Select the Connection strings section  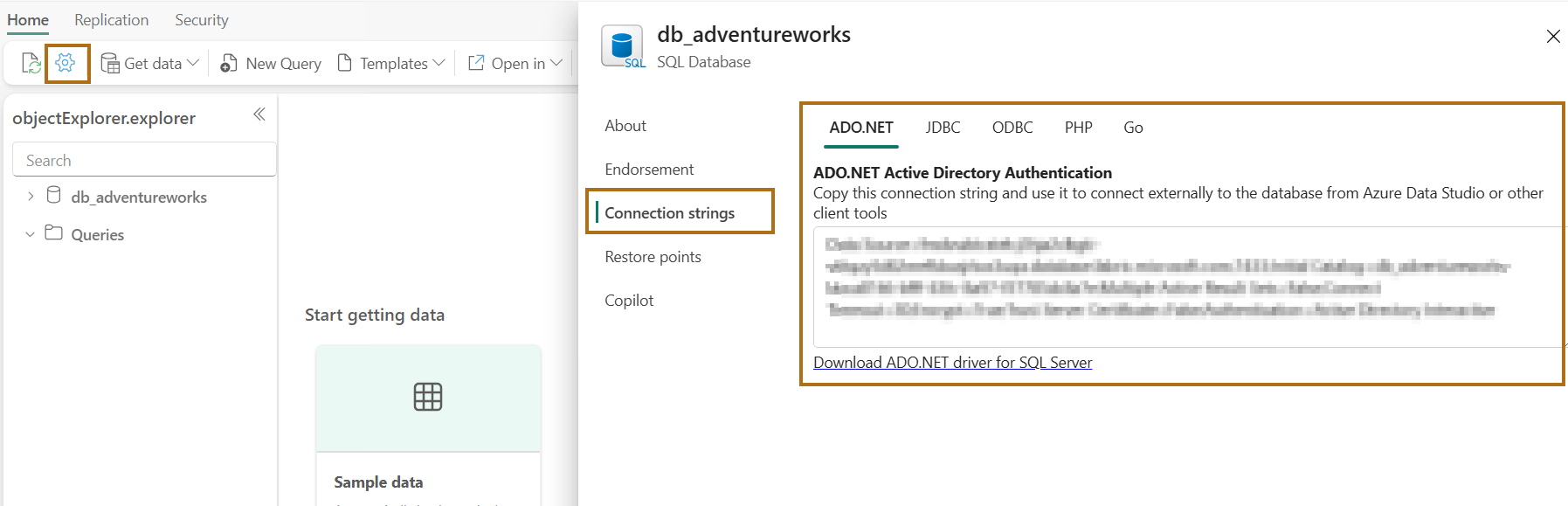point(670,213)
